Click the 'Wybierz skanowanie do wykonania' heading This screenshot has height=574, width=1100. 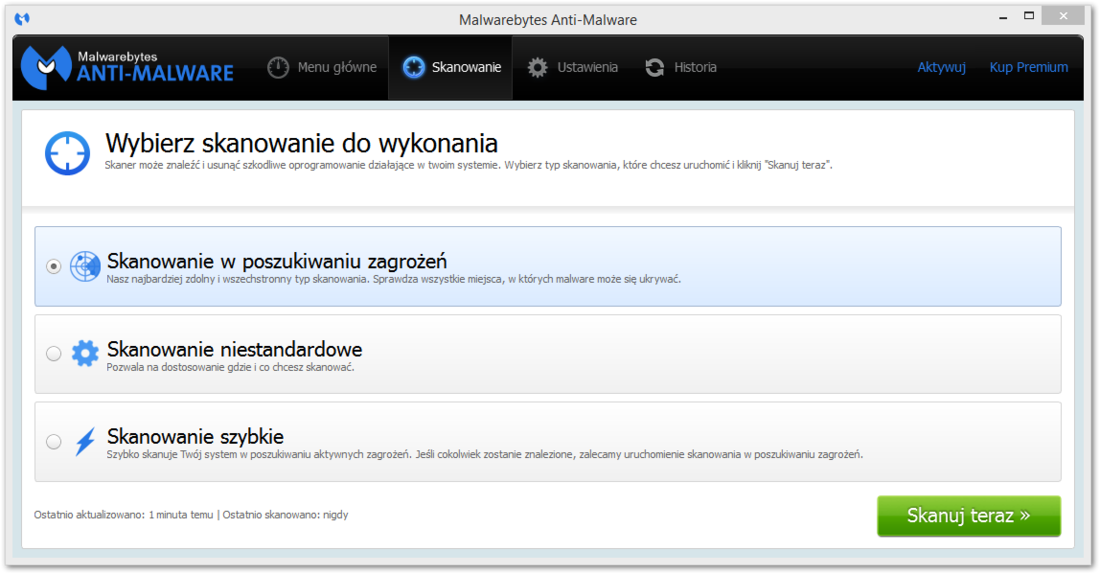point(302,144)
